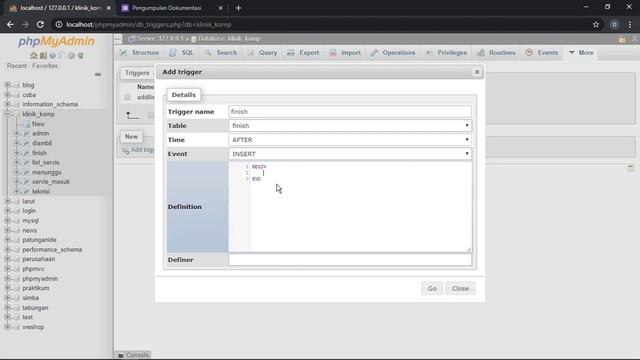Open the Time dropdown showing AFTER
This screenshot has height=360, width=640.
tap(350, 140)
